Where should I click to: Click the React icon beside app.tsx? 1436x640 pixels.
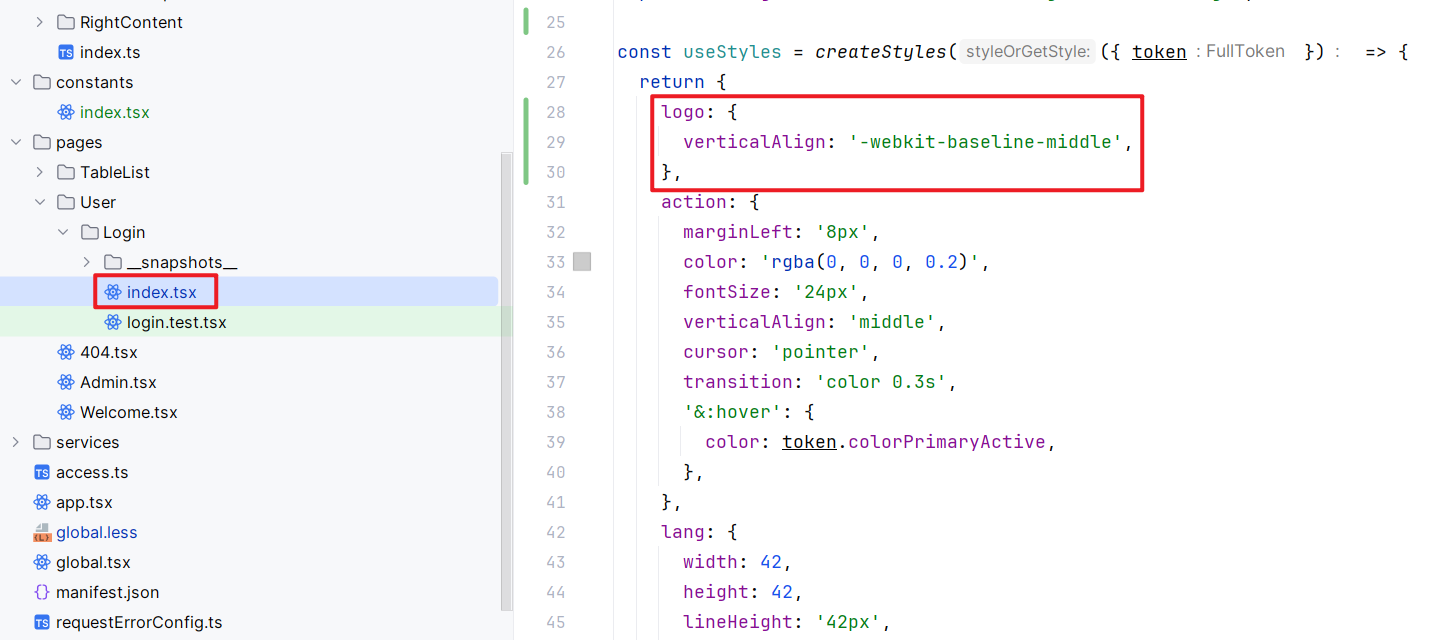click(x=42, y=502)
